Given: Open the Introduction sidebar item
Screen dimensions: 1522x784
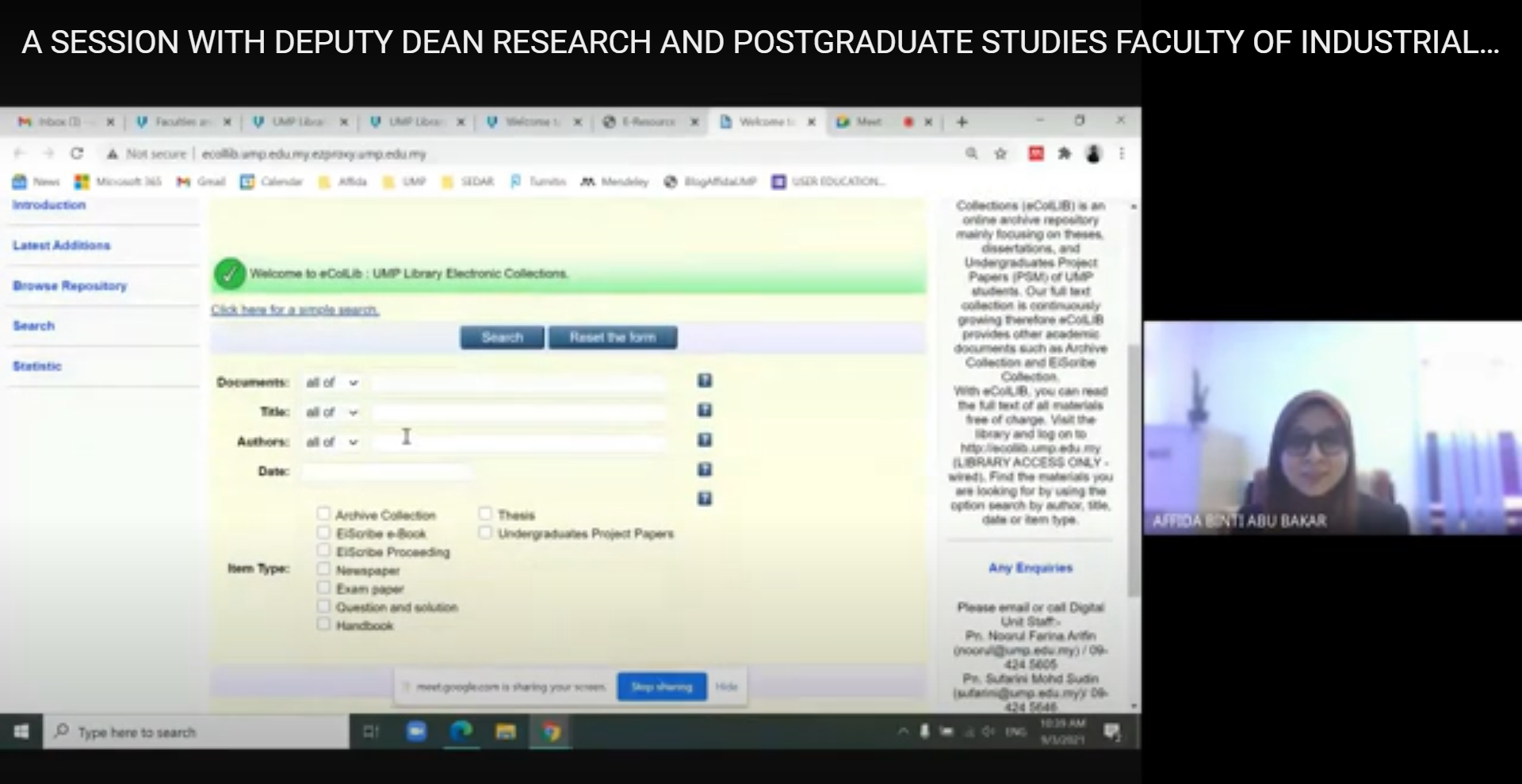Looking at the screenshot, I should click(x=48, y=205).
